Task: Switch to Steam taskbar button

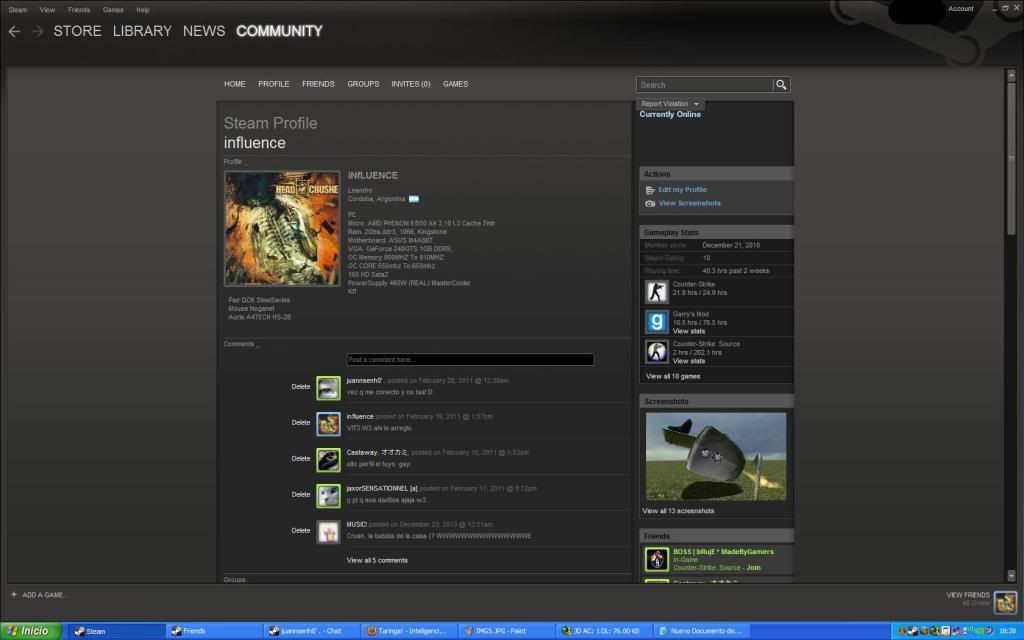Action: (116, 631)
